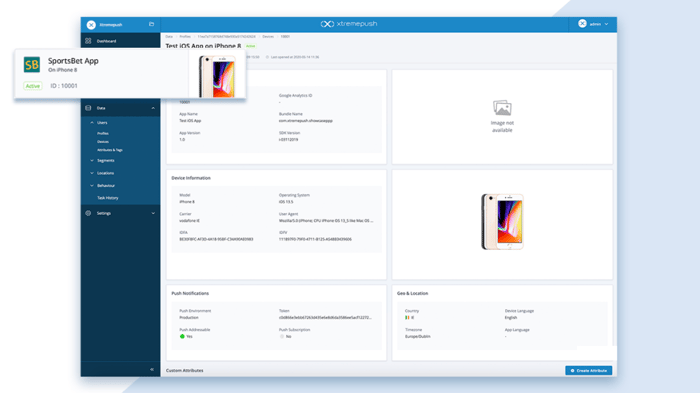The height and width of the screenshot is (393, 700).
Task: Click the Dashboard grid icon in sidebar
Action: tap(88, 41)
